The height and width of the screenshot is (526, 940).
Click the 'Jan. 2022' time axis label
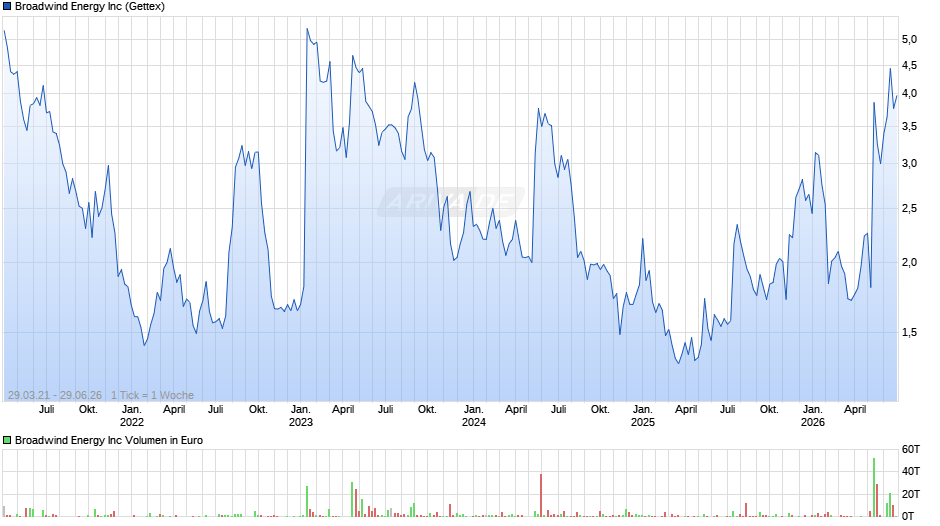(x=132, y=416)
